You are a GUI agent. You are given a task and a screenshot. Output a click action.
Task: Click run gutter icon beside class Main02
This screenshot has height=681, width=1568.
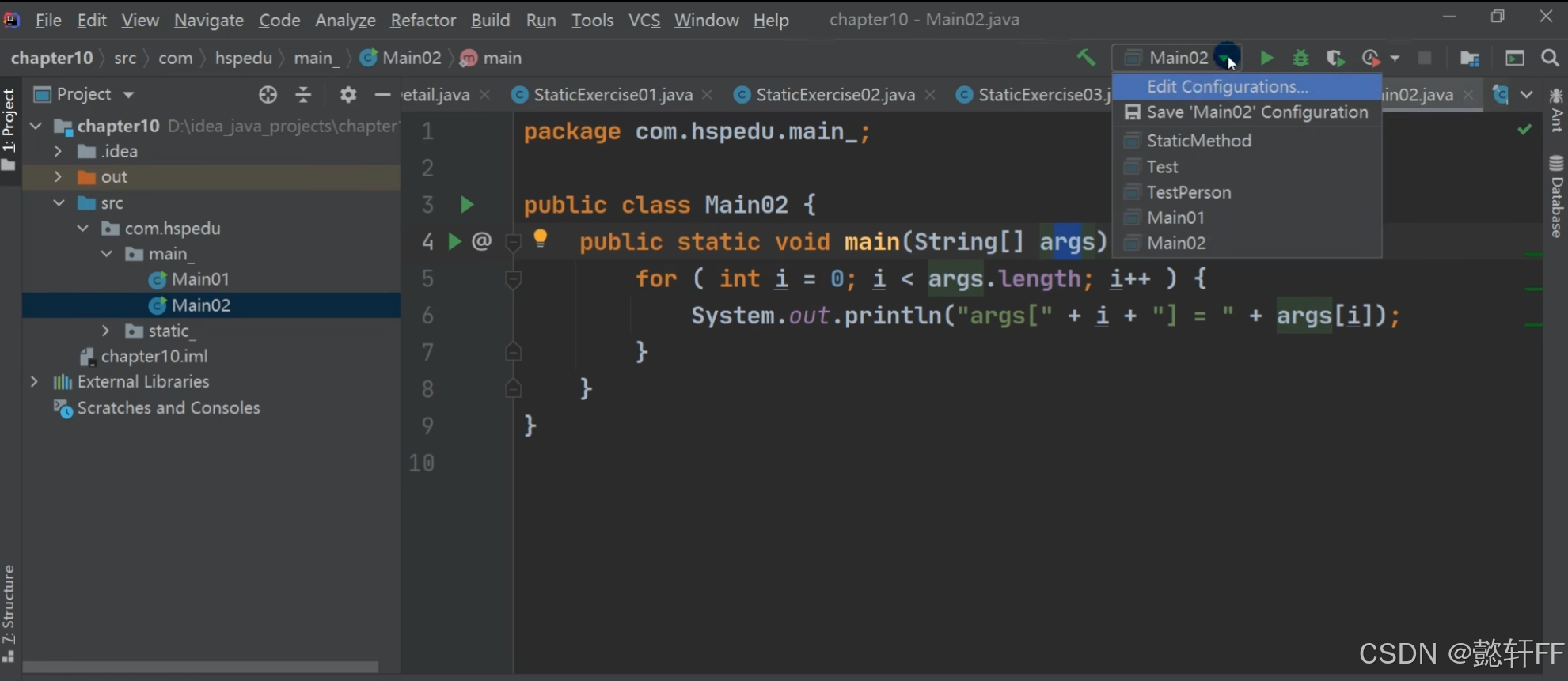click(466, 205)
